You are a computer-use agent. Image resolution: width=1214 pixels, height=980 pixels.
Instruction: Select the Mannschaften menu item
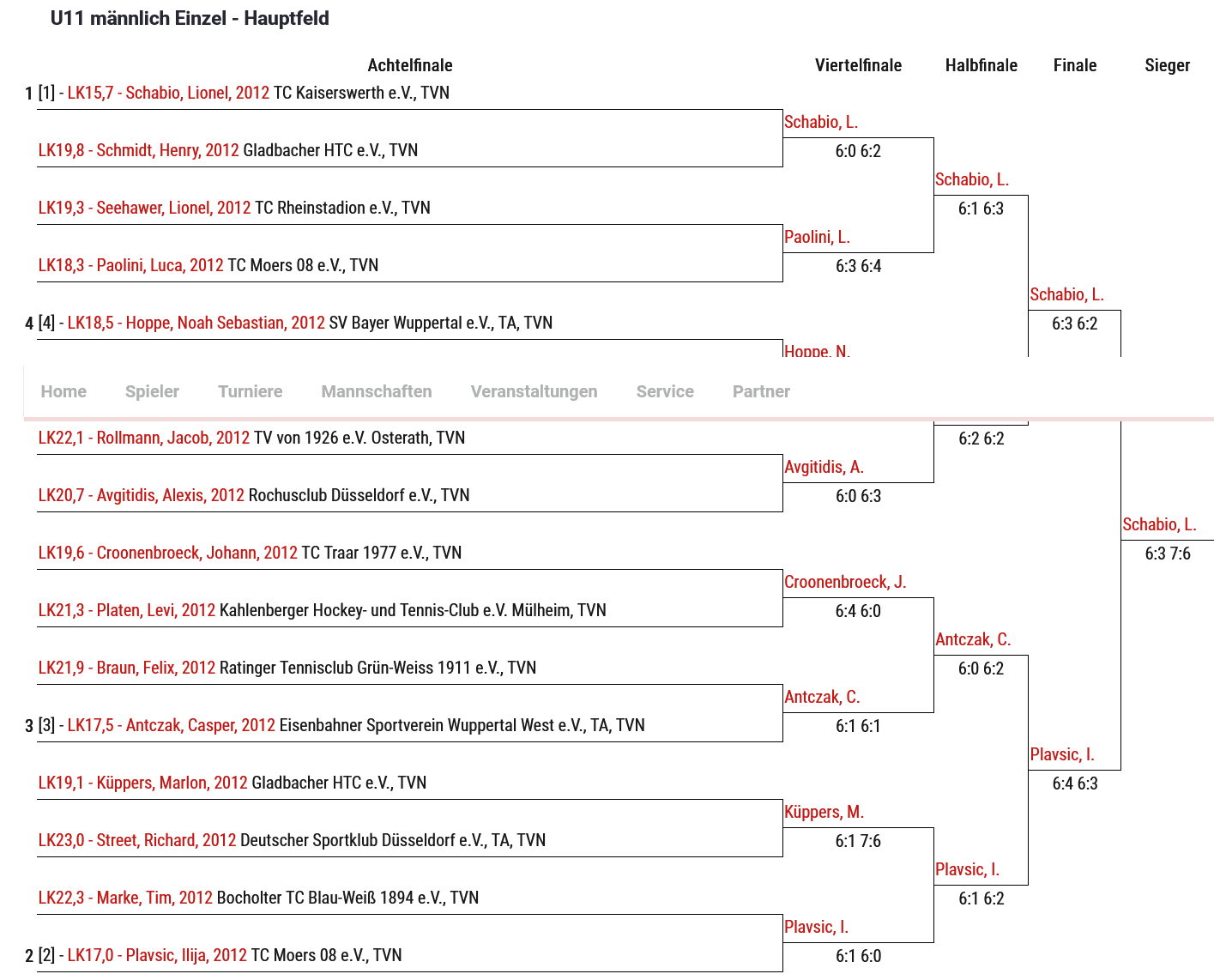coord(377,391)
